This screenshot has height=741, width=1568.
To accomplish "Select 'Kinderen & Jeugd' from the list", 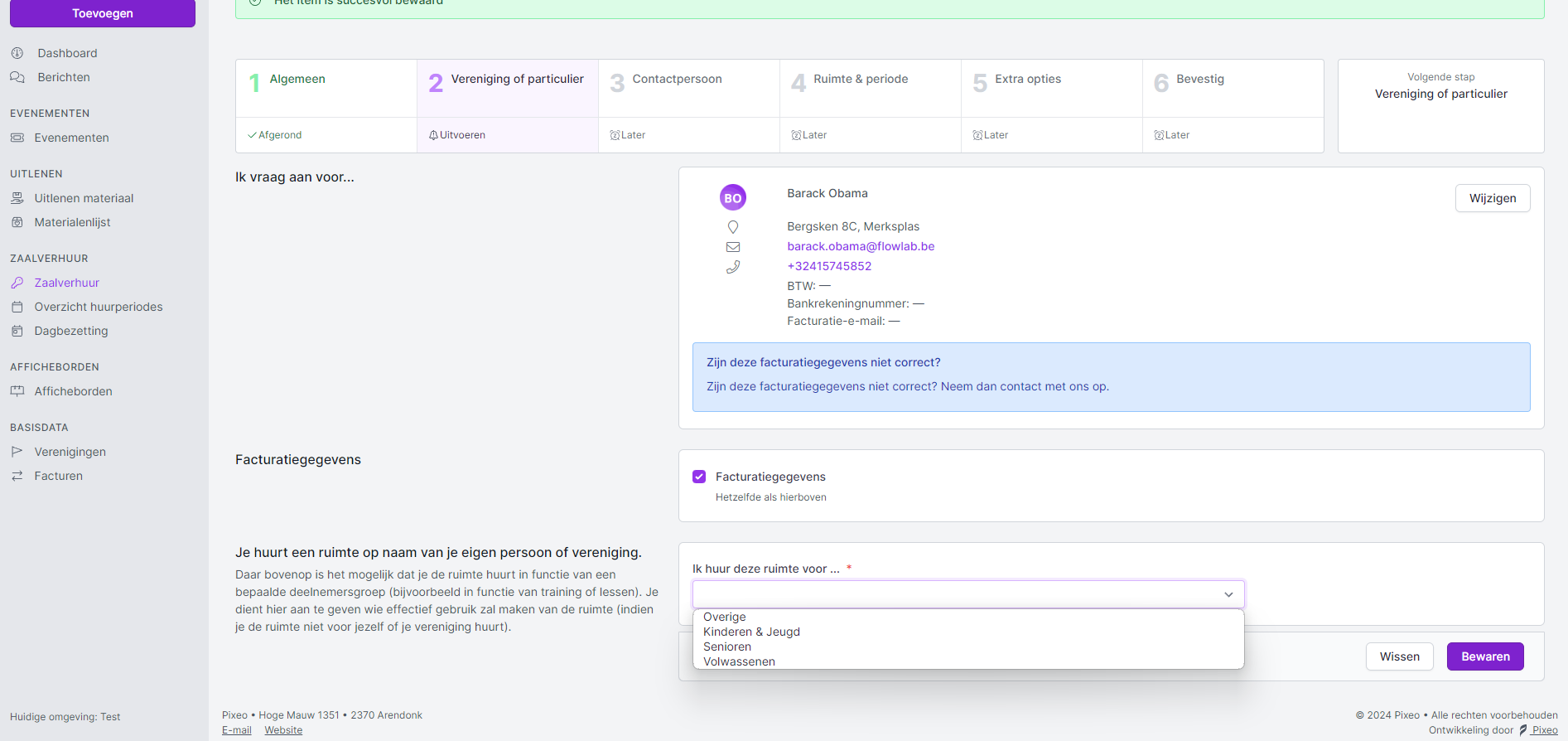I will pos(751,632).
